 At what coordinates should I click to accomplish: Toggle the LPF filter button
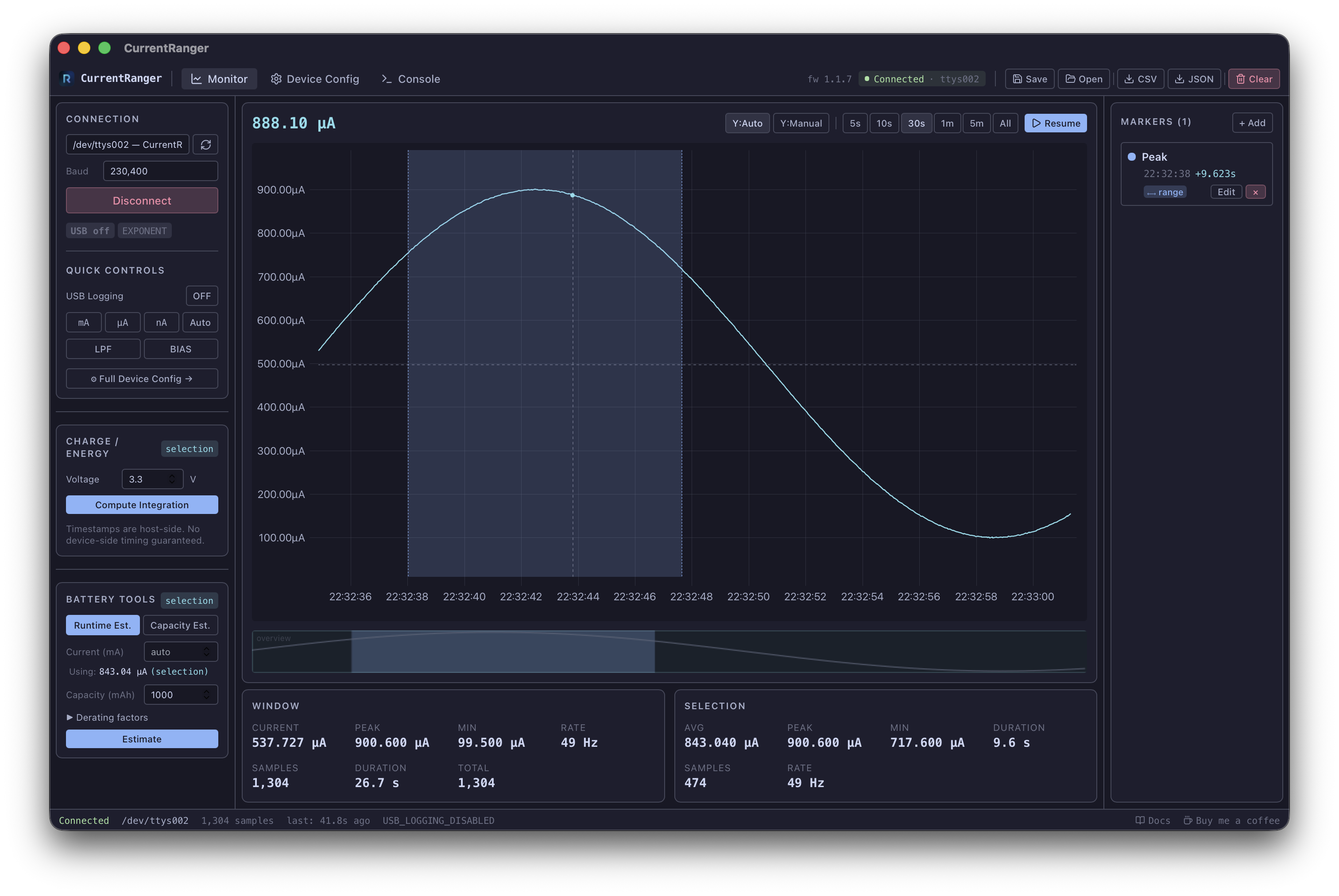click(x=103, y=349)
